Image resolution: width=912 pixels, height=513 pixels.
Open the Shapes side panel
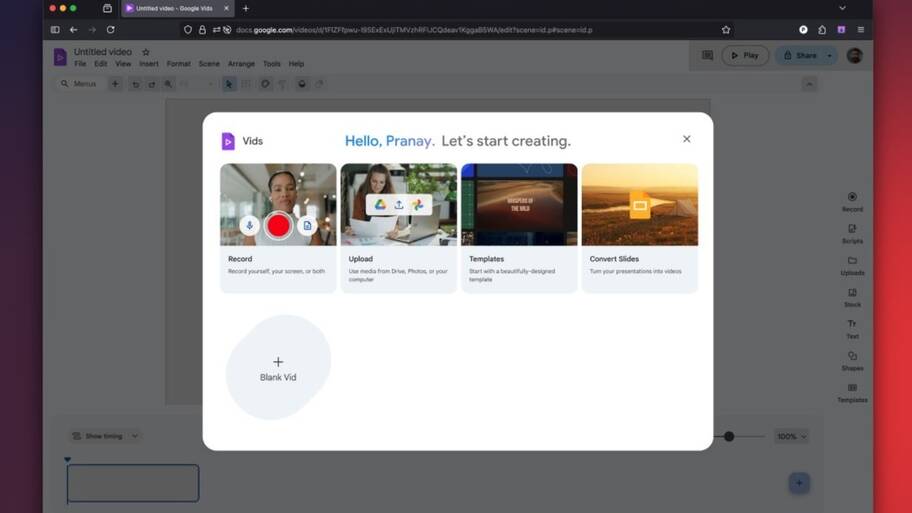(x=852, y=361)
